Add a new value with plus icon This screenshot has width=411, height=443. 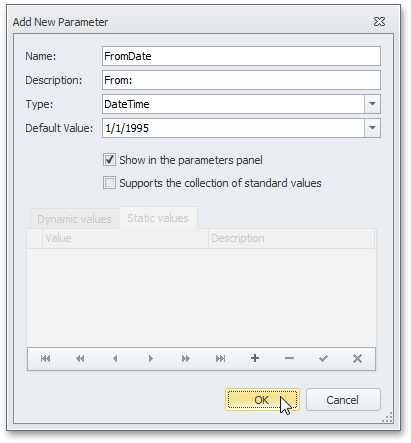255,358
